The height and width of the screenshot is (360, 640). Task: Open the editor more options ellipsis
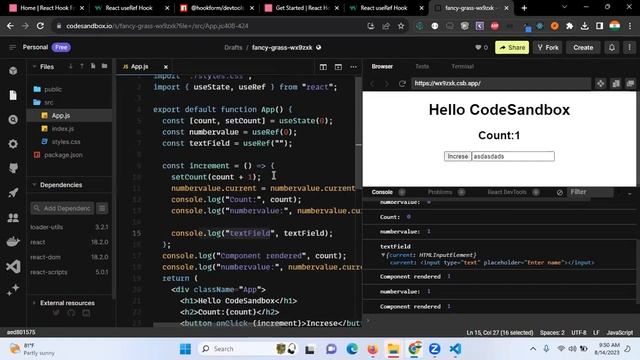(353, 67)
